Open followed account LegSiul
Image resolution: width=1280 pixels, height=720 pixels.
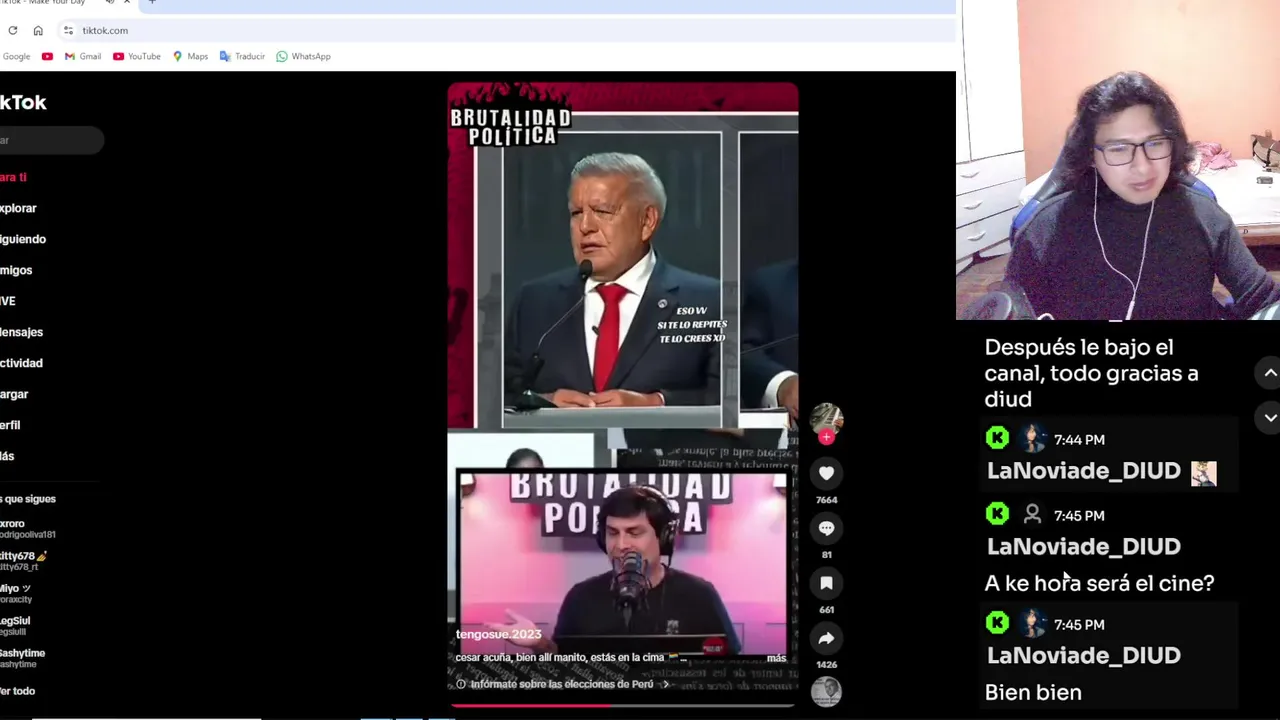point(15,626)
